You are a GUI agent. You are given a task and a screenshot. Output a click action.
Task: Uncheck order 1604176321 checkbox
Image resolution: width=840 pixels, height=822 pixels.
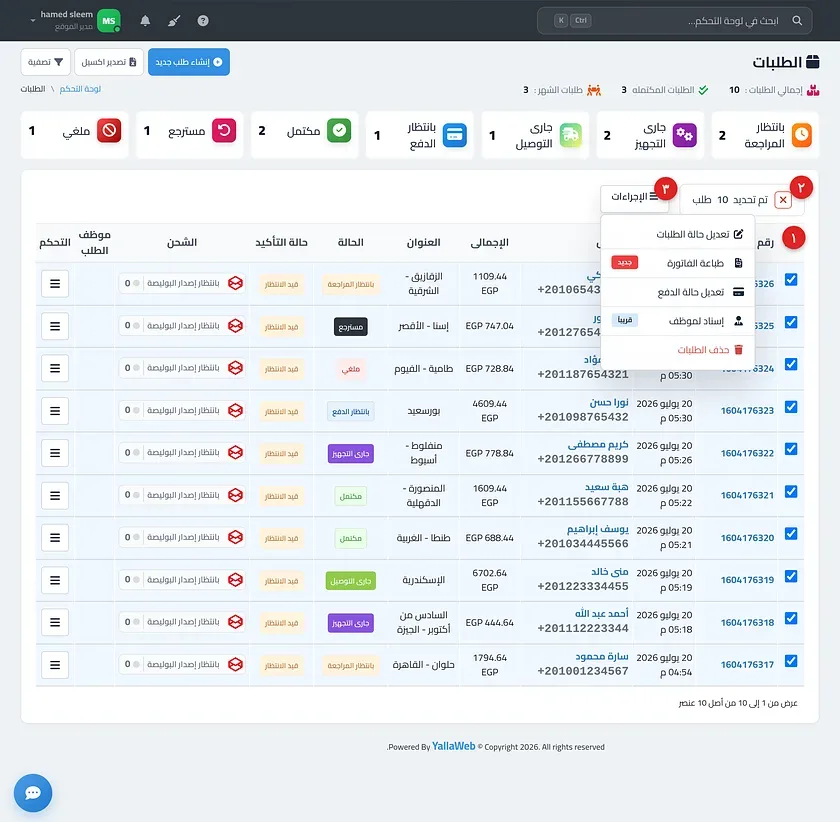click(x=791, y=491)
